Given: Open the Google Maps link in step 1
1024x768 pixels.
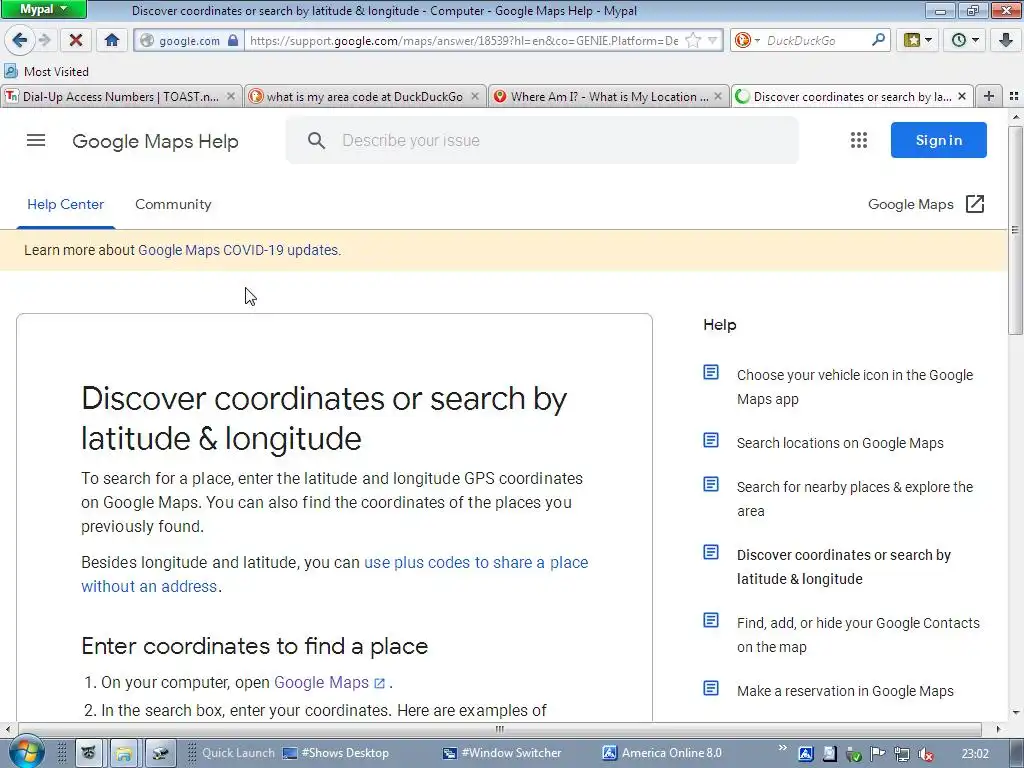Looking at the screenshot, I should point(329,682).
